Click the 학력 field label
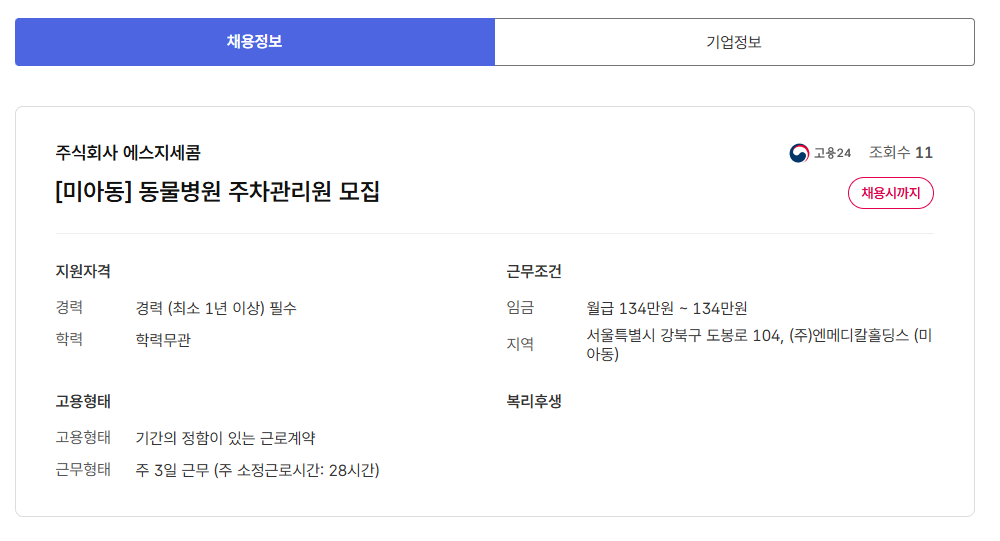Screen dimensions: 1000x541 (69, 340)
